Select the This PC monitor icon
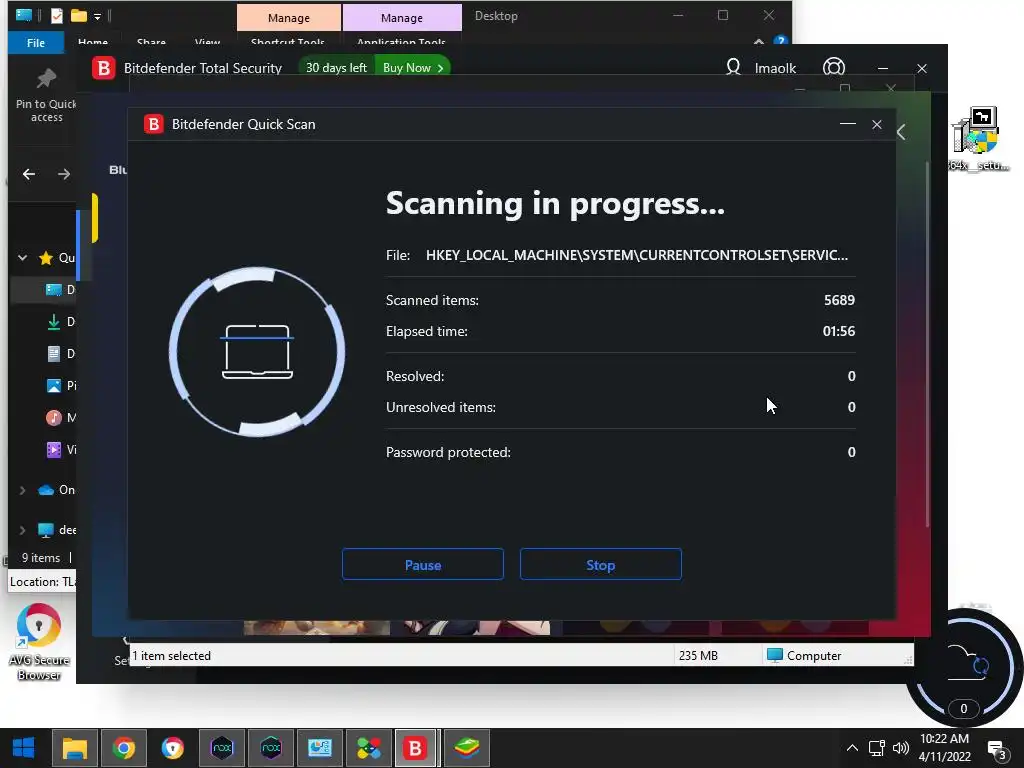The height and width of the screenshot is (768, 1024). pyautogui.click(x=46, y=530)
